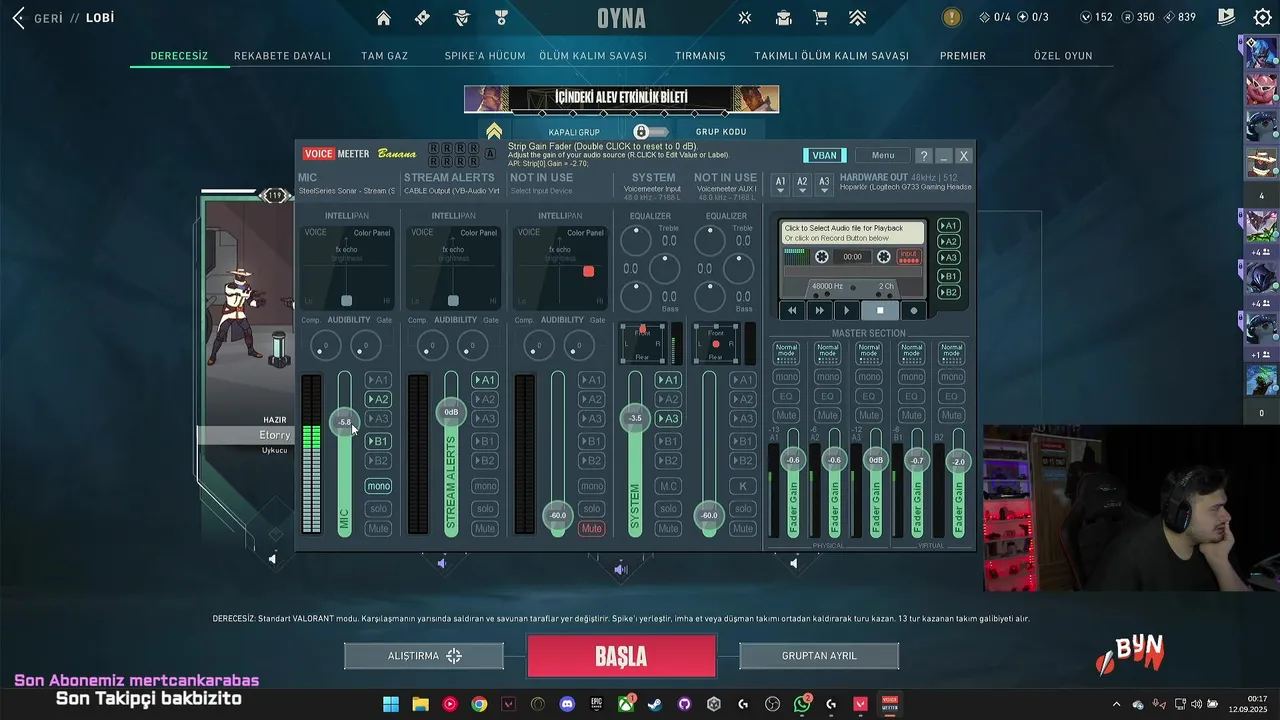
Task: Toggle A1 bus routing on MIC strip
Action: coord(378,380)
